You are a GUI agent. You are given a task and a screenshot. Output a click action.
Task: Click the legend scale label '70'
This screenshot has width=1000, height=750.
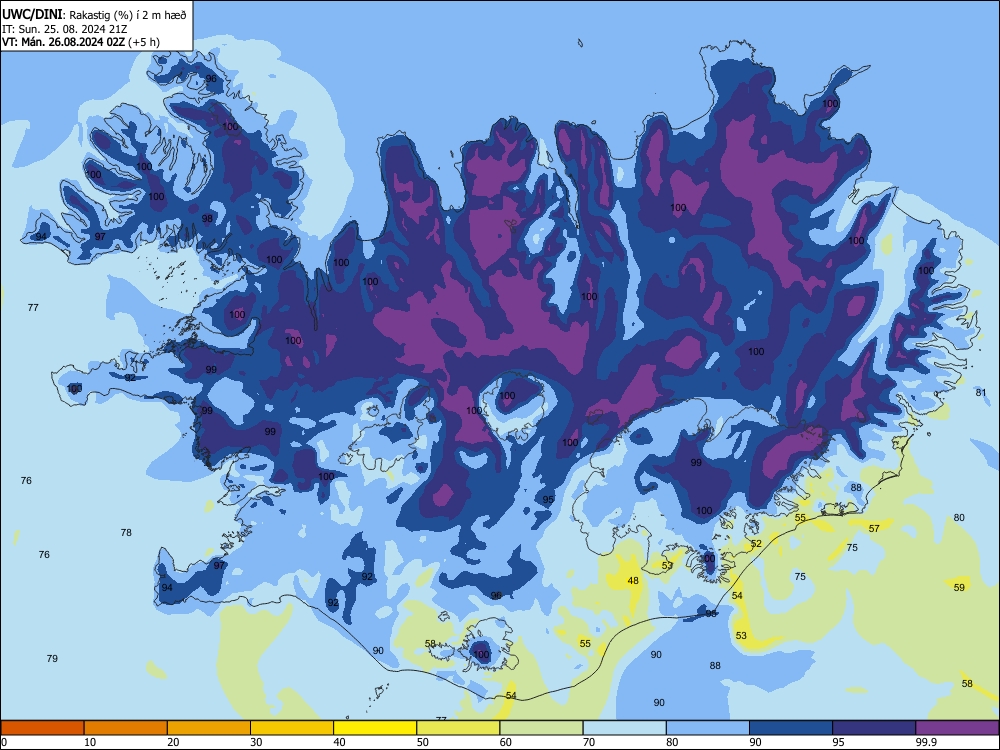pos(589,742)
